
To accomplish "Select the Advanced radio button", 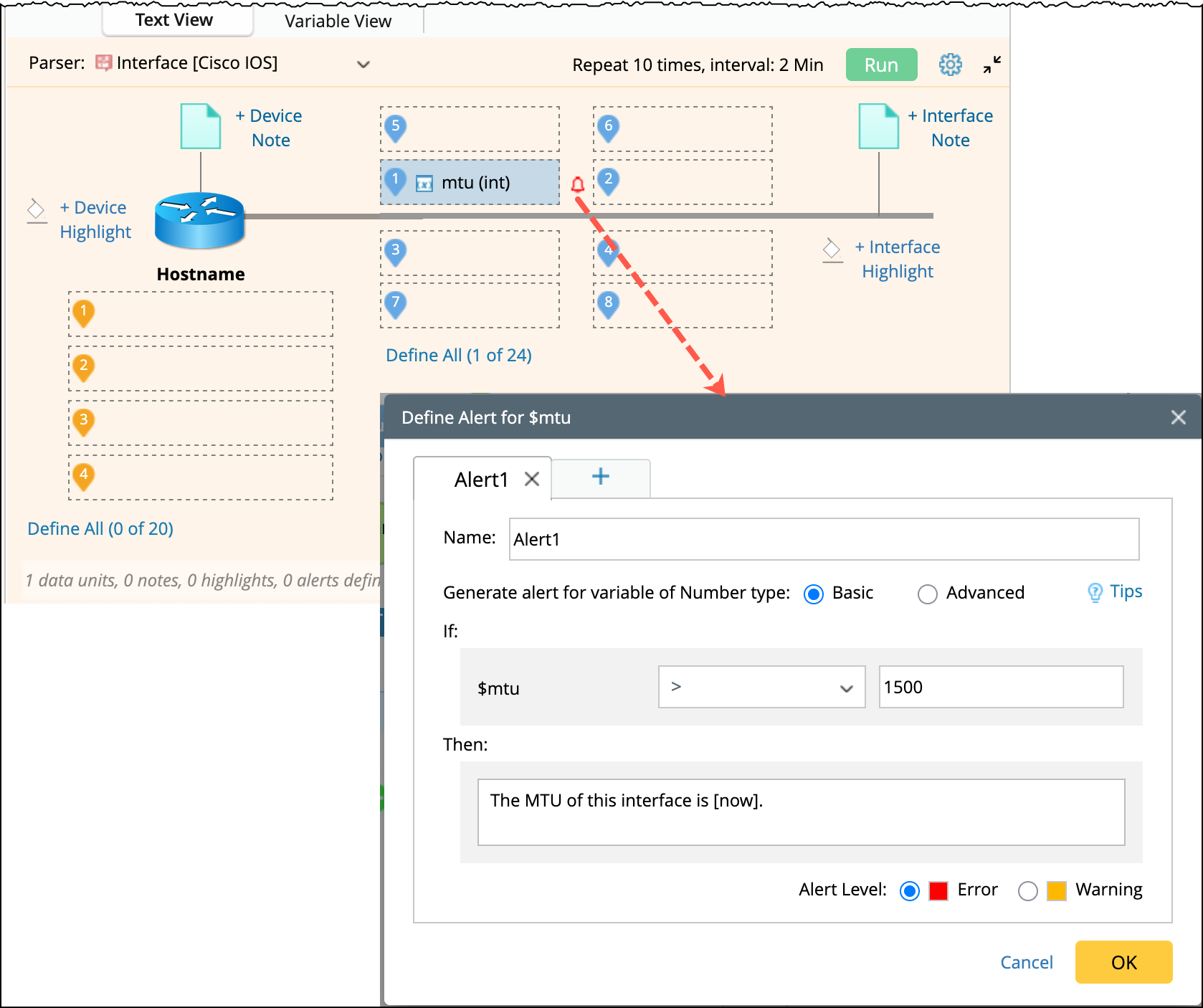I will [928, 594].
